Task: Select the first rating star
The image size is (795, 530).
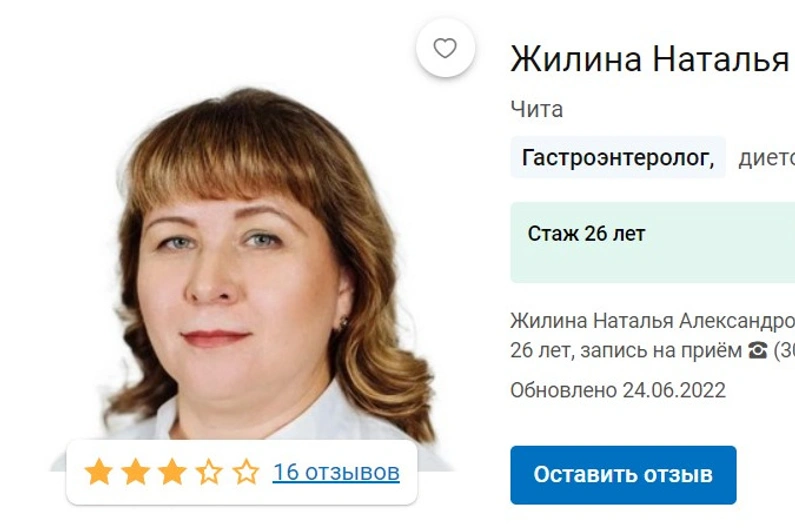Action: [x=99, y=472]
